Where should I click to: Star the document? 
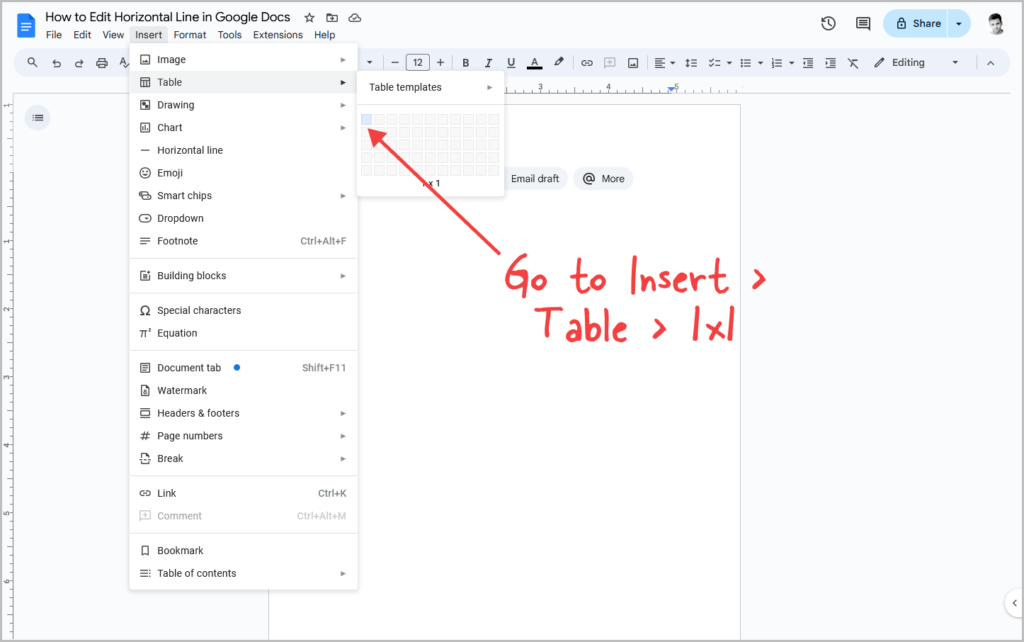click(310, 17)
